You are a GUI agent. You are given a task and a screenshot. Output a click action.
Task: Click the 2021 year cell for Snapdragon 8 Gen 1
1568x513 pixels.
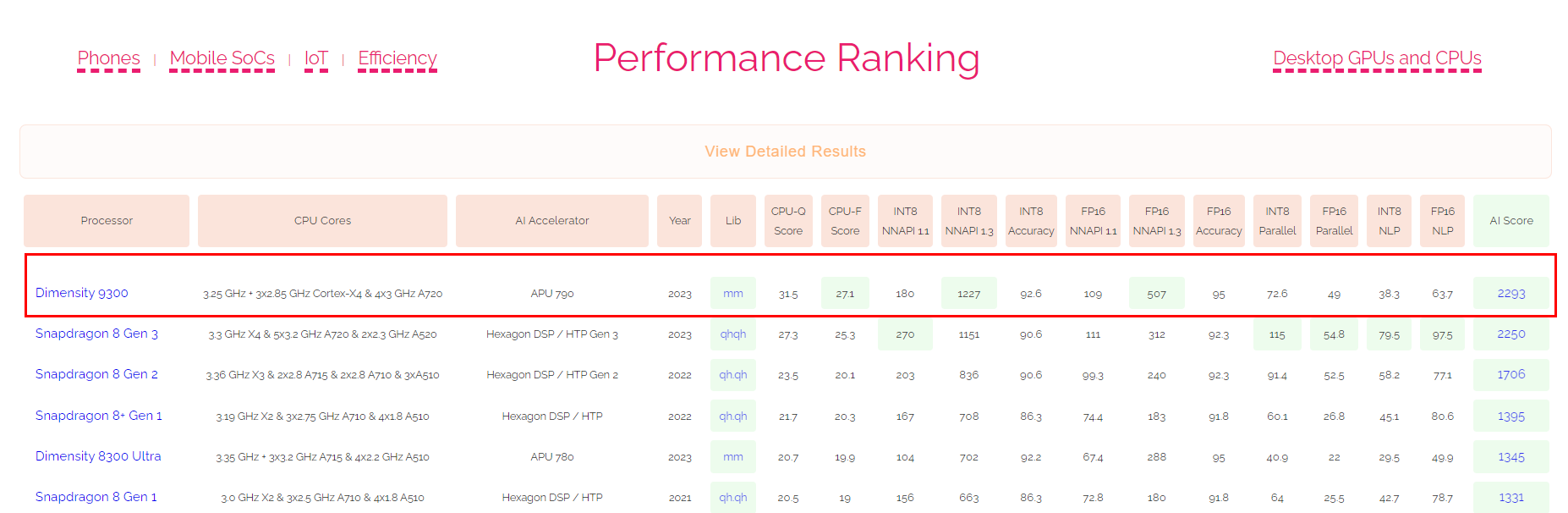pos(679,498)
